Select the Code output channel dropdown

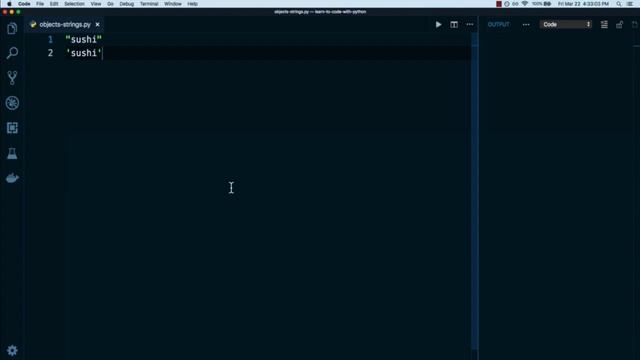tap(566, 24)
